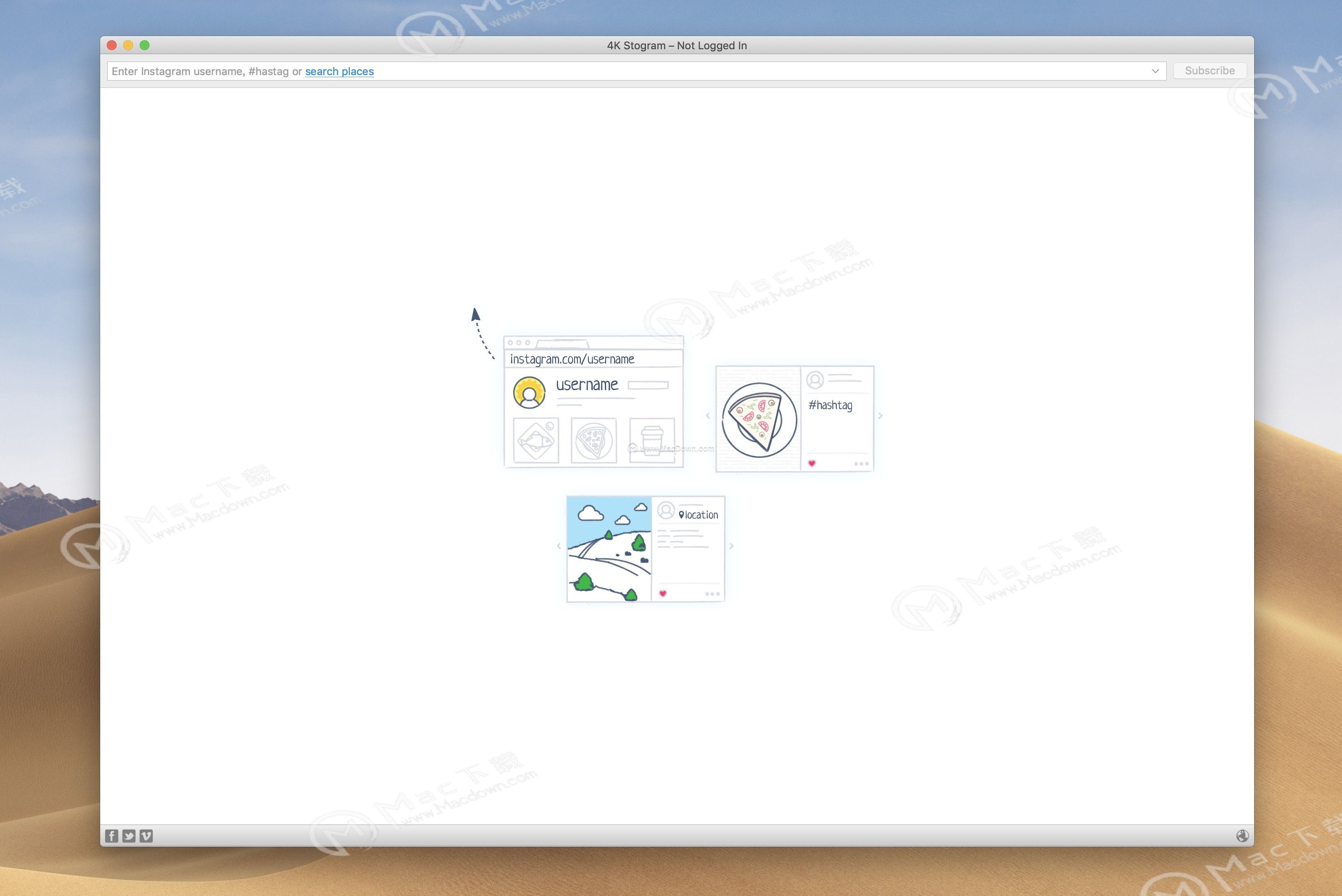This screenshot has width=1342, height=896.
Task: Click the coffee cup thumbnail in profile
Action: point(652,440)
